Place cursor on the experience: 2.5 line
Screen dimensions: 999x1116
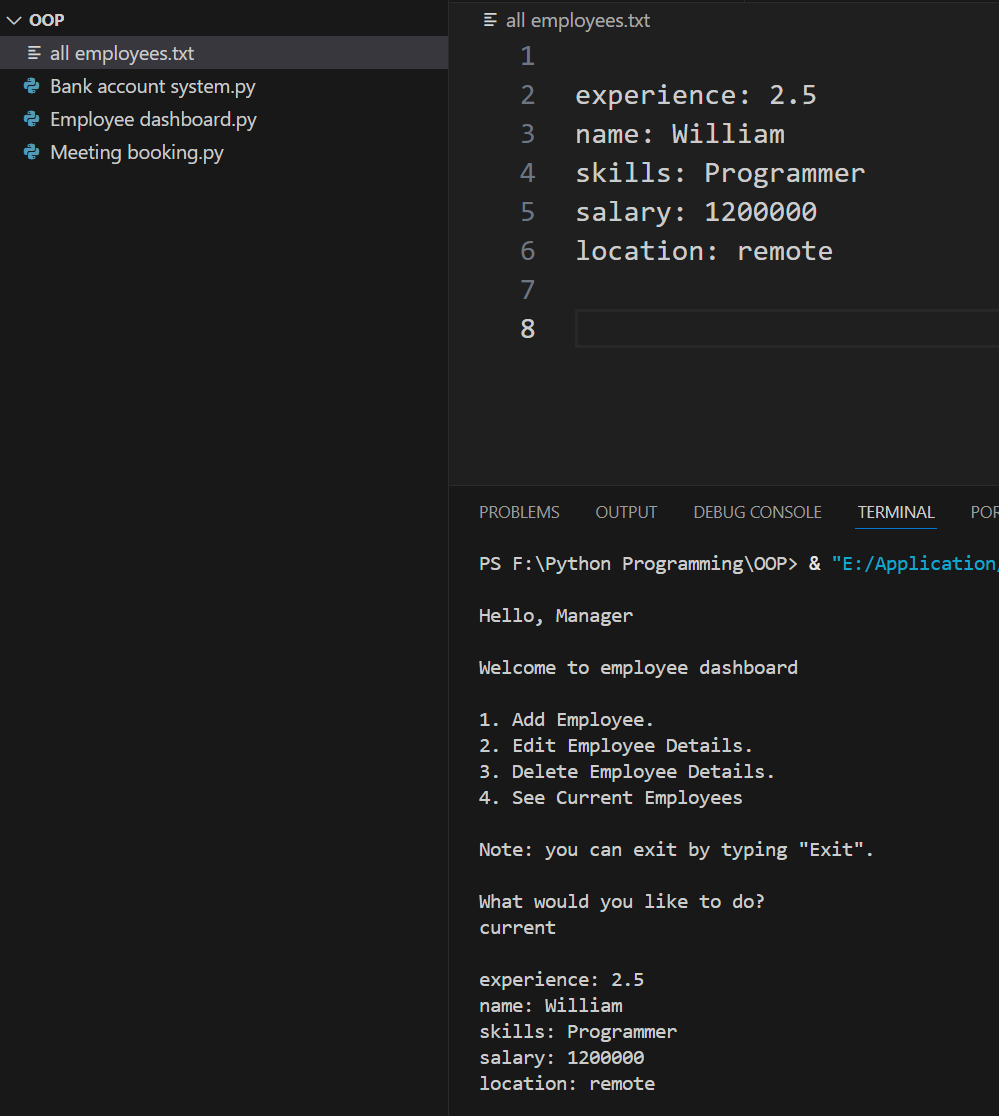coord(695,95)
